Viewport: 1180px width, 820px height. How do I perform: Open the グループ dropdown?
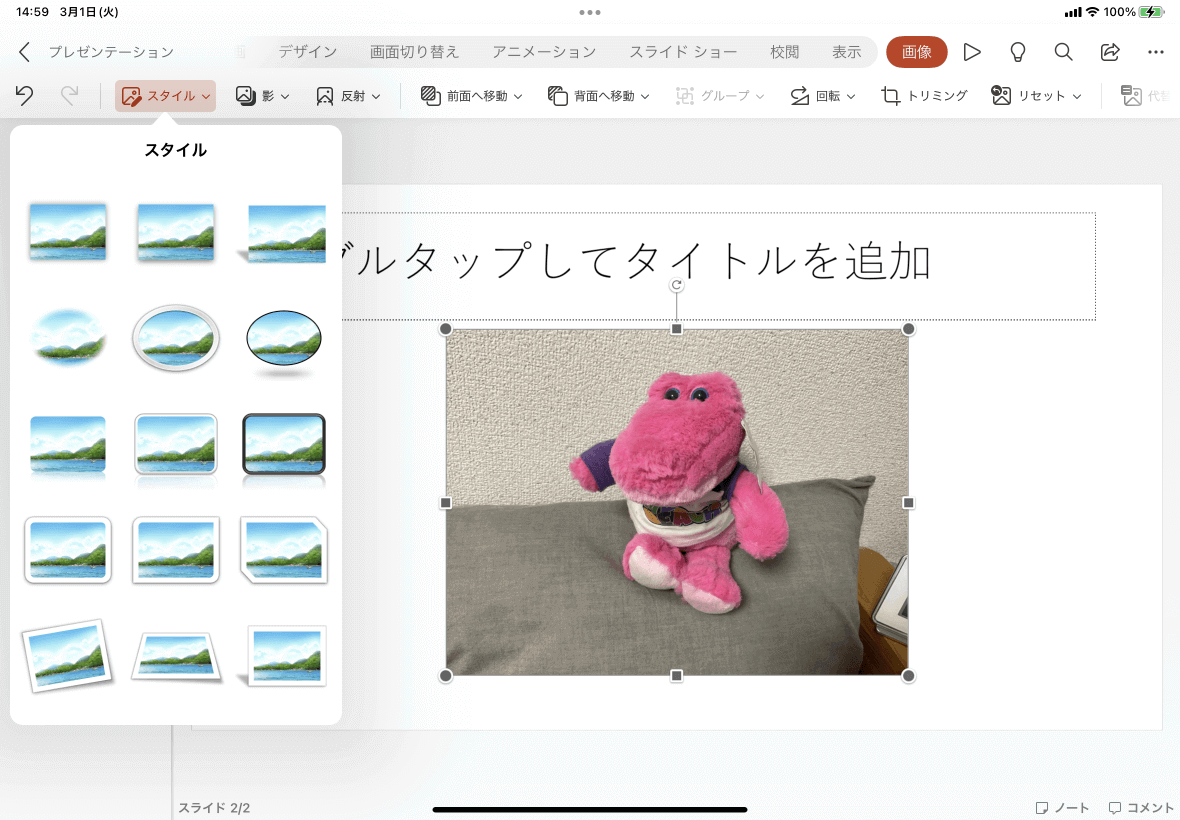[x=720, y=96]
